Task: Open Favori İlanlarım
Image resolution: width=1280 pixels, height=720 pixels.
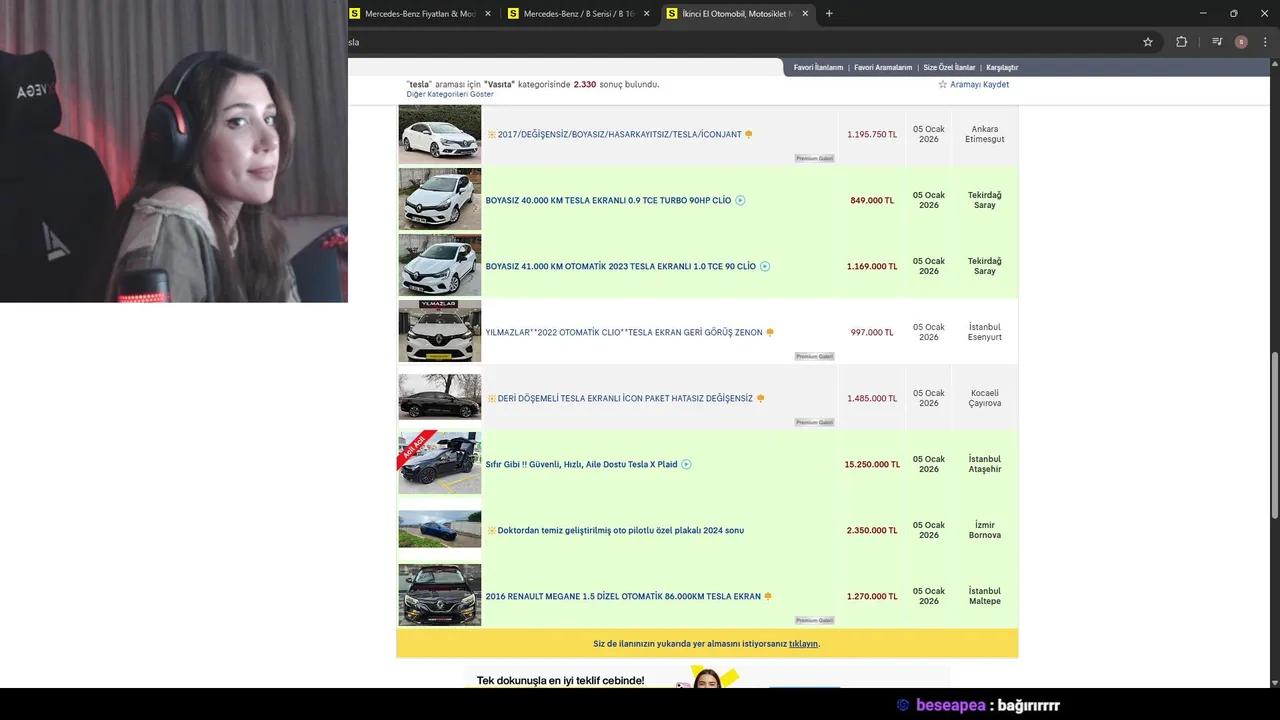Action: coord(818,67)
